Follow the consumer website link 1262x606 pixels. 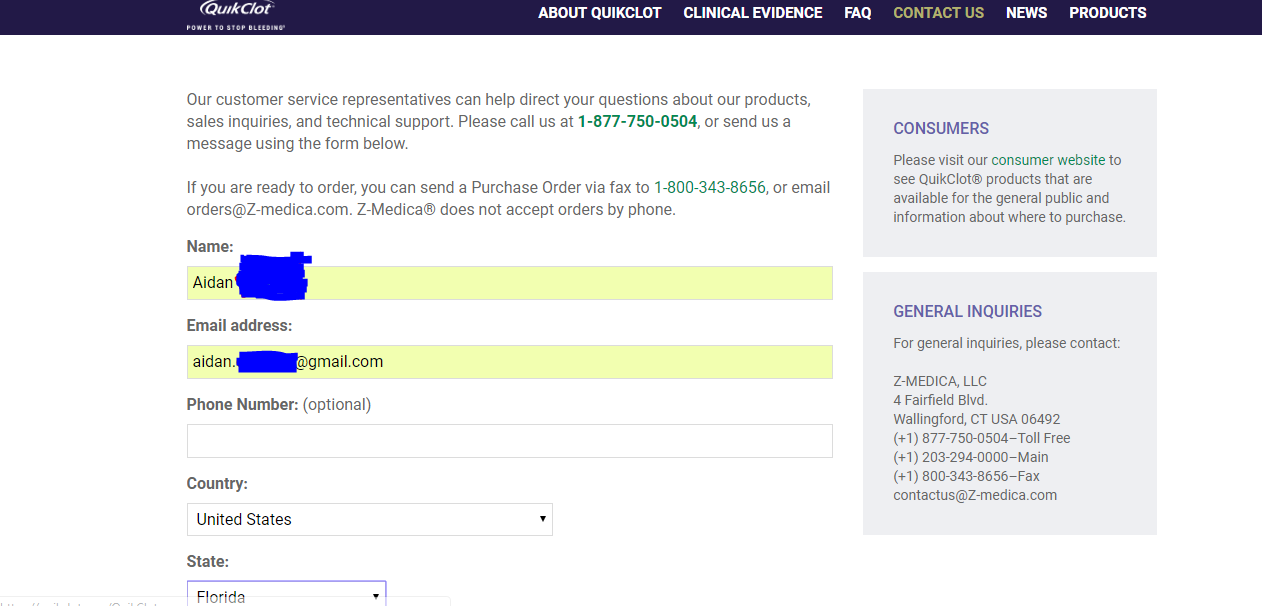coord(1048,160)
